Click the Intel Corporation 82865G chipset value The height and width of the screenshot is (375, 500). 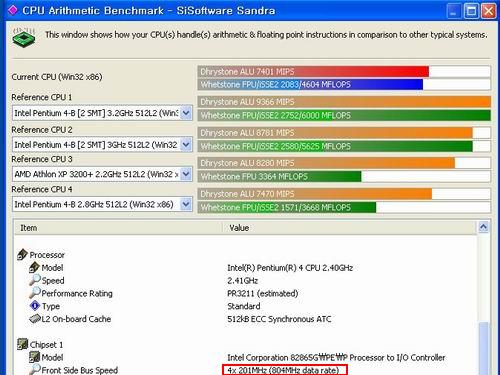[x=336, y=358]
